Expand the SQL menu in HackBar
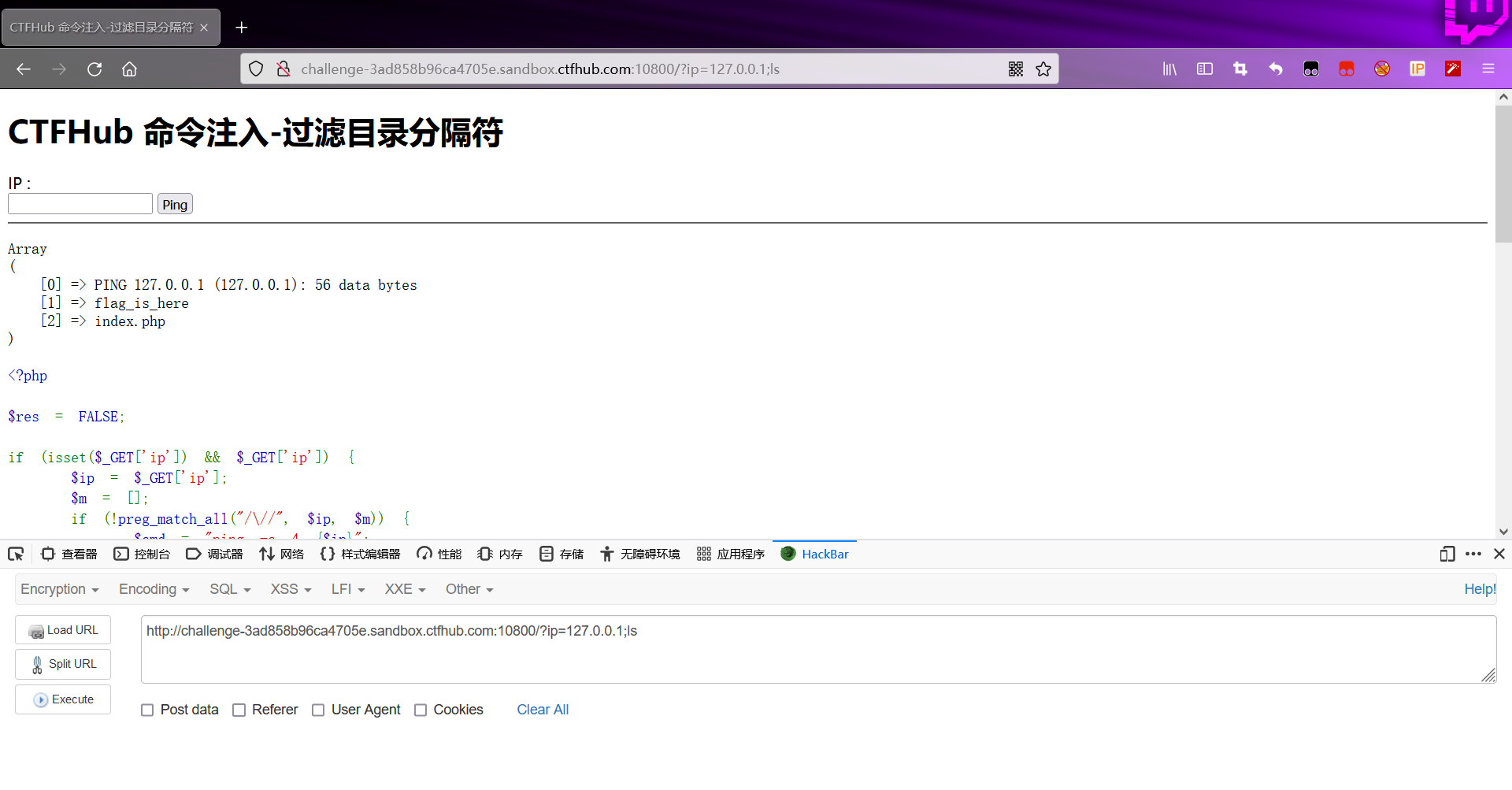This screenshot has width=1512, height=790. (x=228, y=589)
